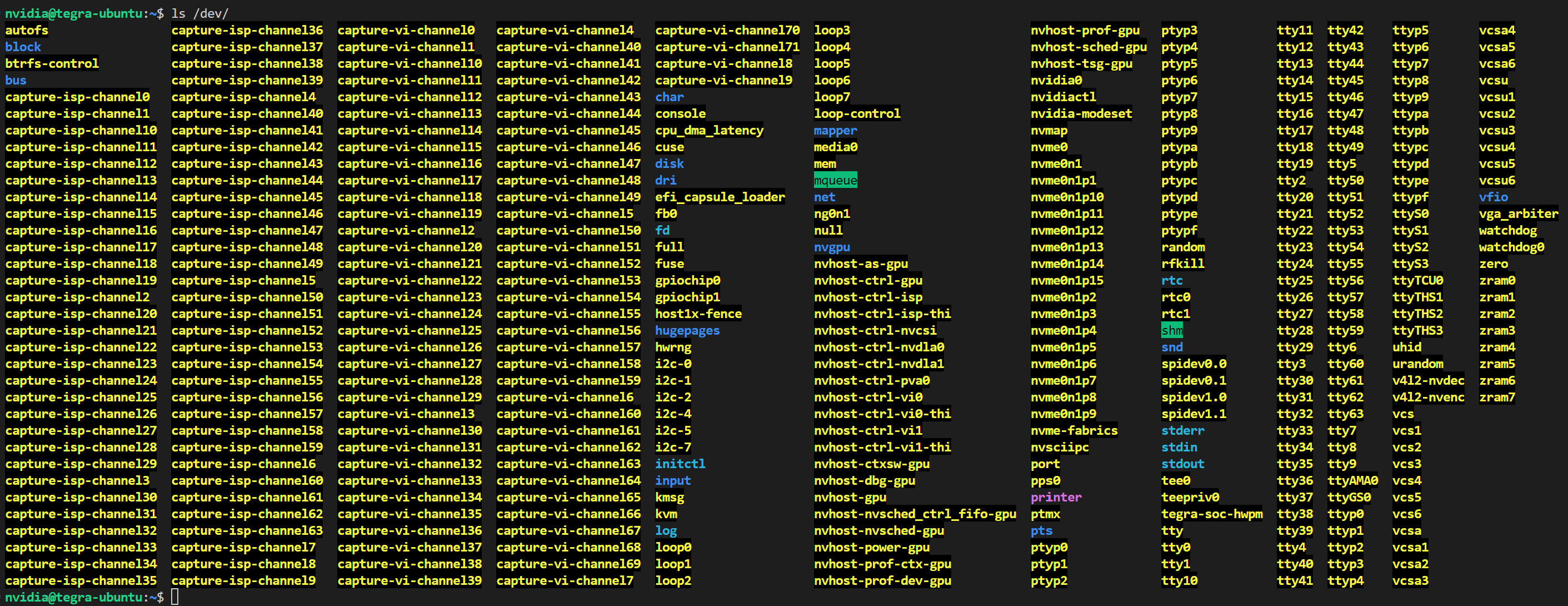Click the vga_arbiter device entry
Image resolution: width=1568 pixels, height=606 pixels.
coord(1518,214)
